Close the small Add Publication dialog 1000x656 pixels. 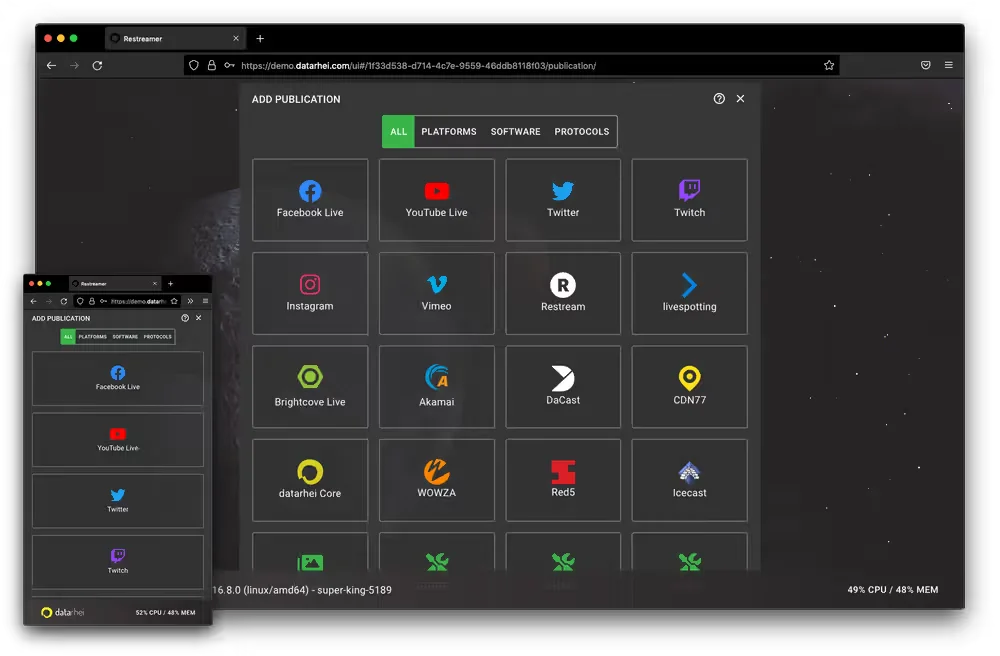coord(198,318)
